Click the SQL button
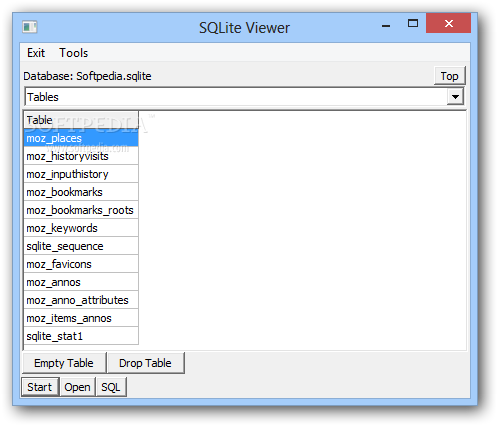 [x=111, y=387]
